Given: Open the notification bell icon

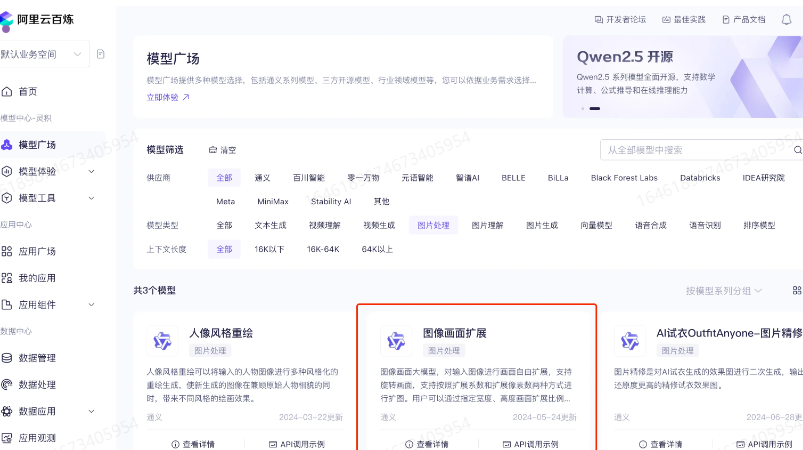Looking at the screenshot, I should (787, 19).
